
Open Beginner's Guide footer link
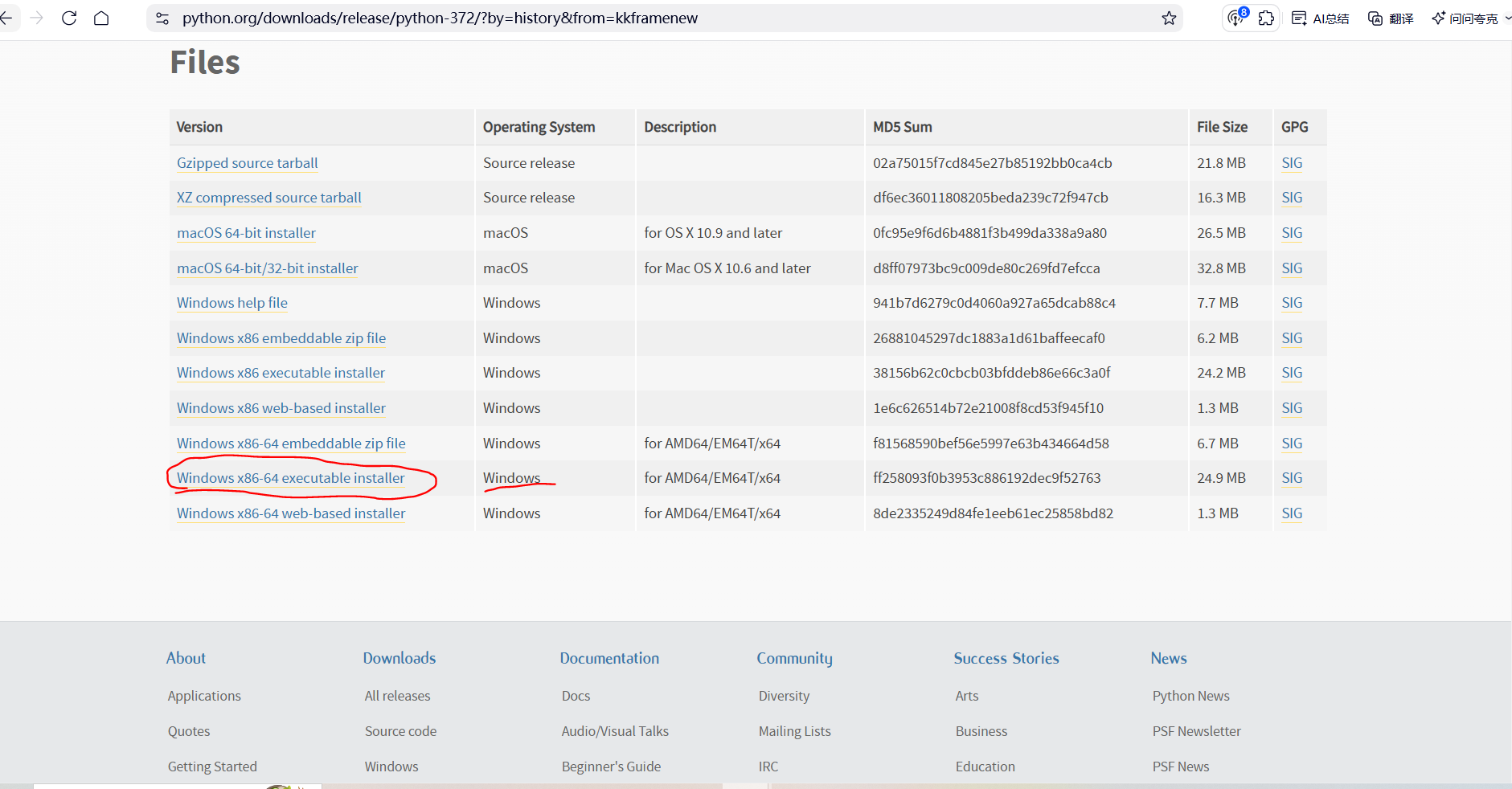pos(611,767)
